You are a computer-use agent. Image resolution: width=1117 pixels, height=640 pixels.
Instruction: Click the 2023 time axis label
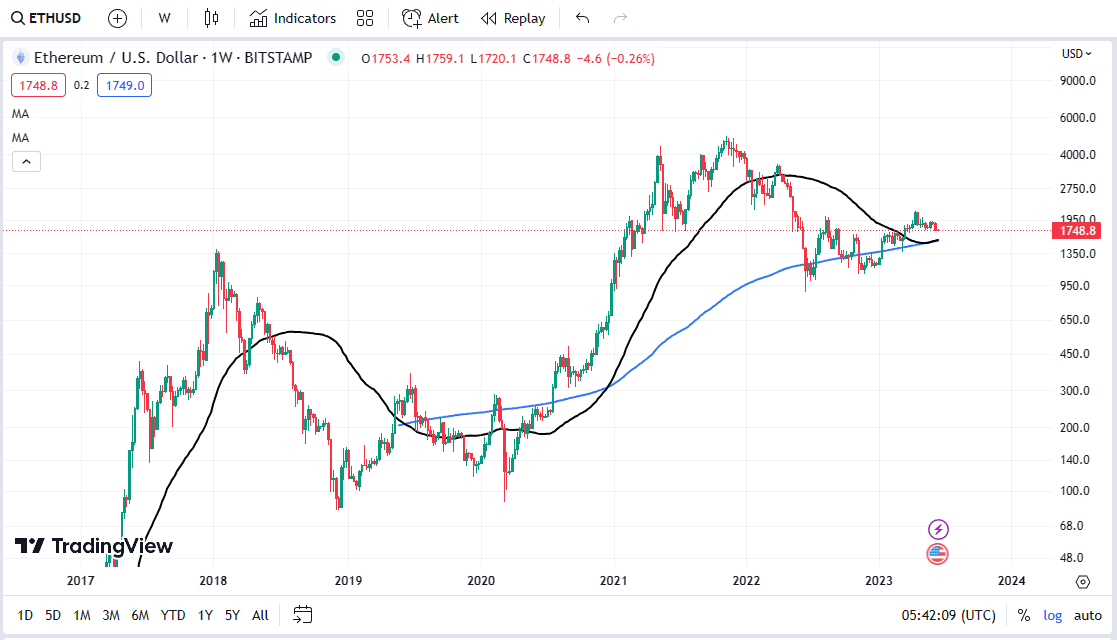(878, 580)
